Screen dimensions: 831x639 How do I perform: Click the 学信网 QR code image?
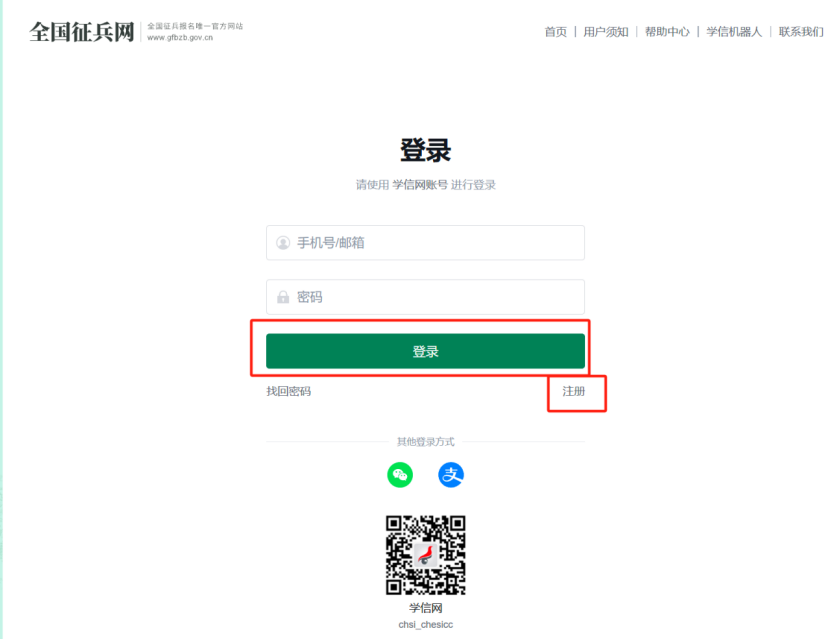[x=426, y=555]
